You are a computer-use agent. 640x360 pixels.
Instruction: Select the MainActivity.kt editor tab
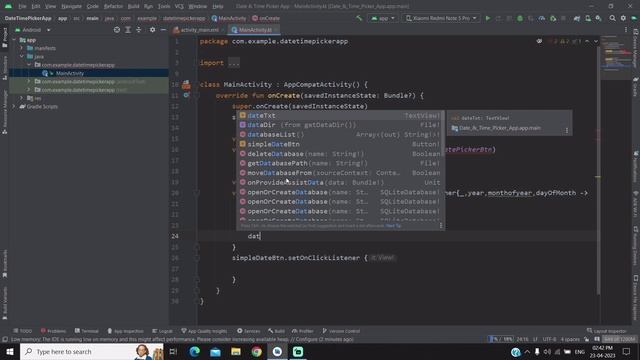255,30
